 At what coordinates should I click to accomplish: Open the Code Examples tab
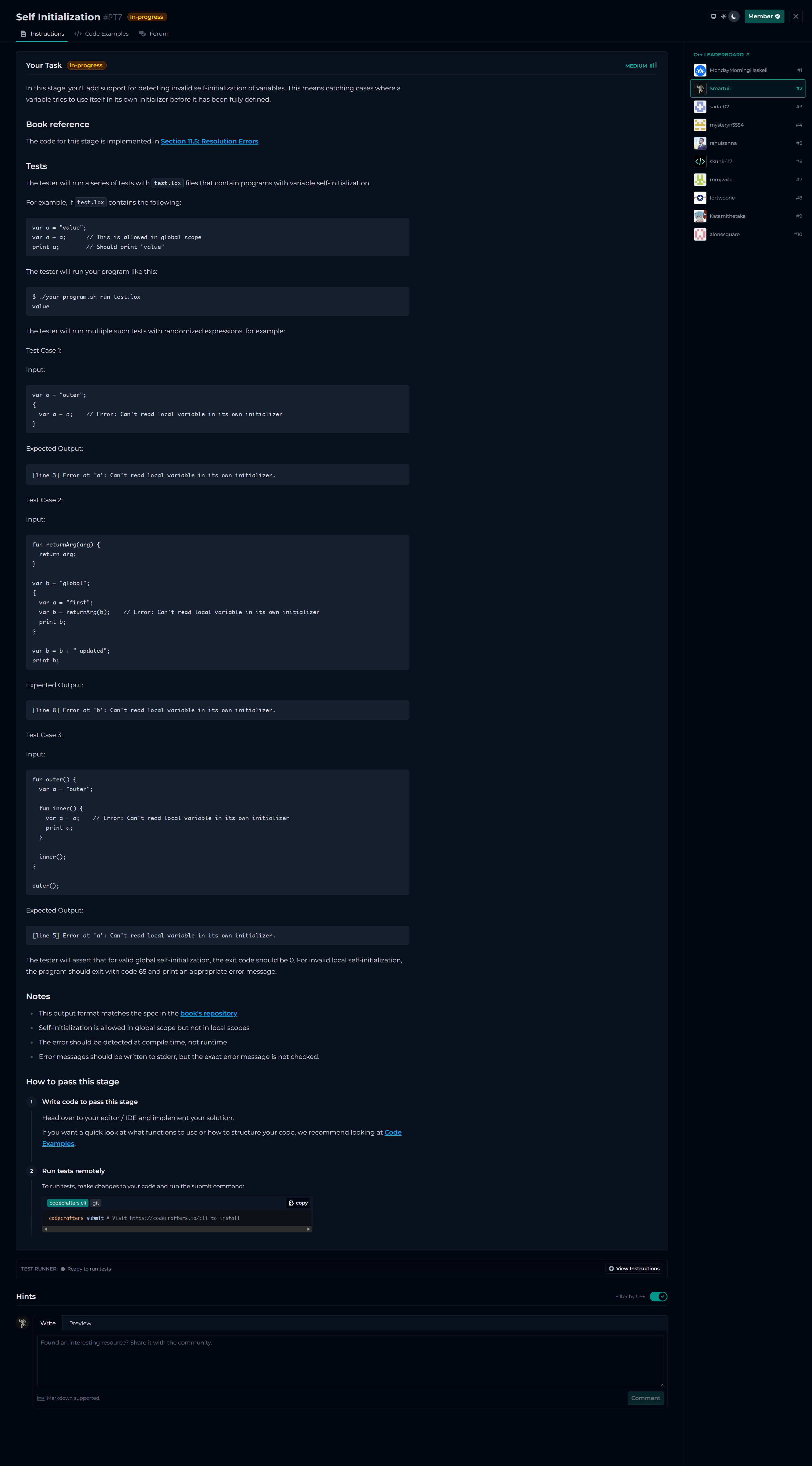tap(102, 34)
